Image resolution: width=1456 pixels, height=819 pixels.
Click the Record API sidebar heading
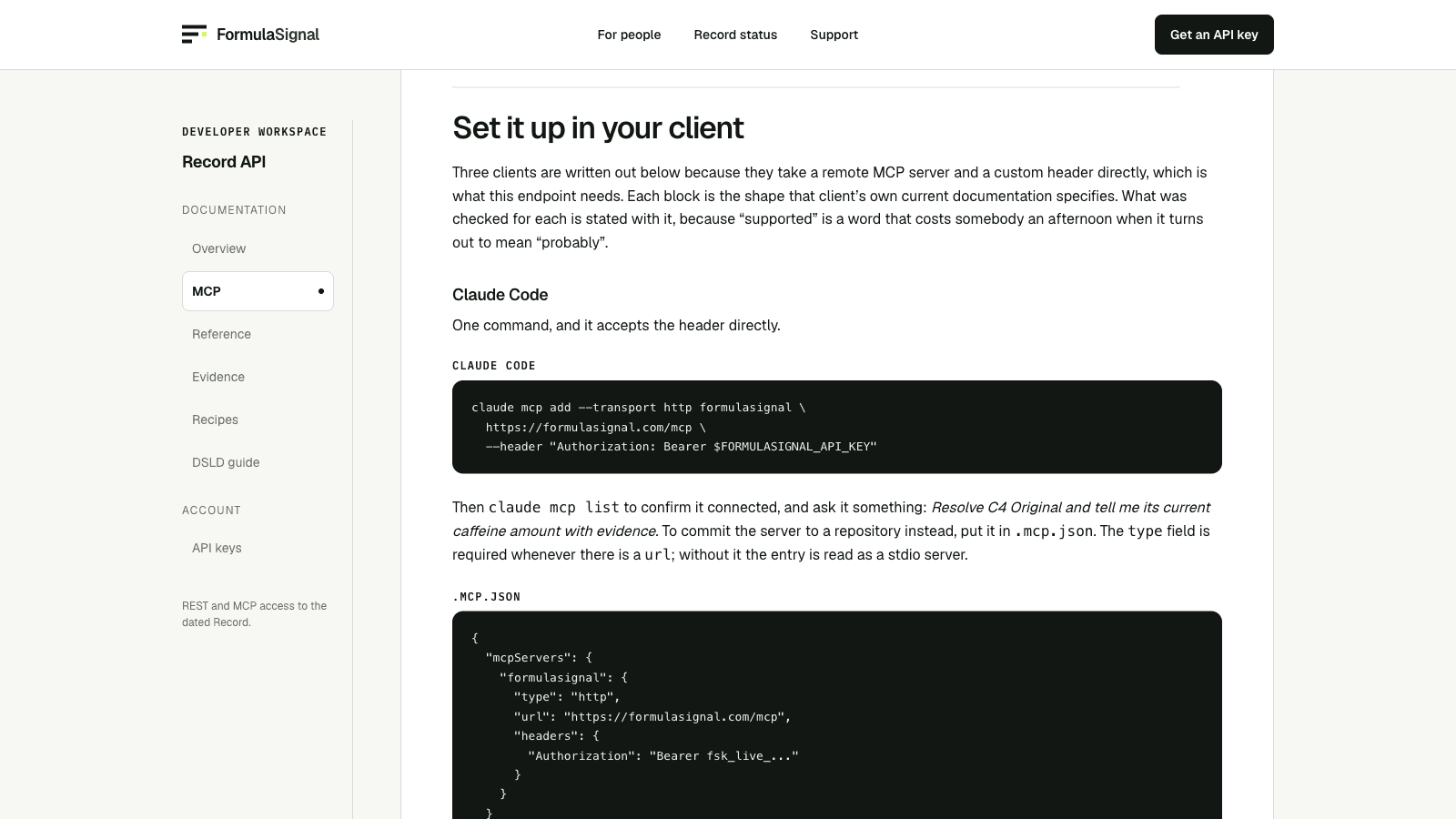[224, 162]
